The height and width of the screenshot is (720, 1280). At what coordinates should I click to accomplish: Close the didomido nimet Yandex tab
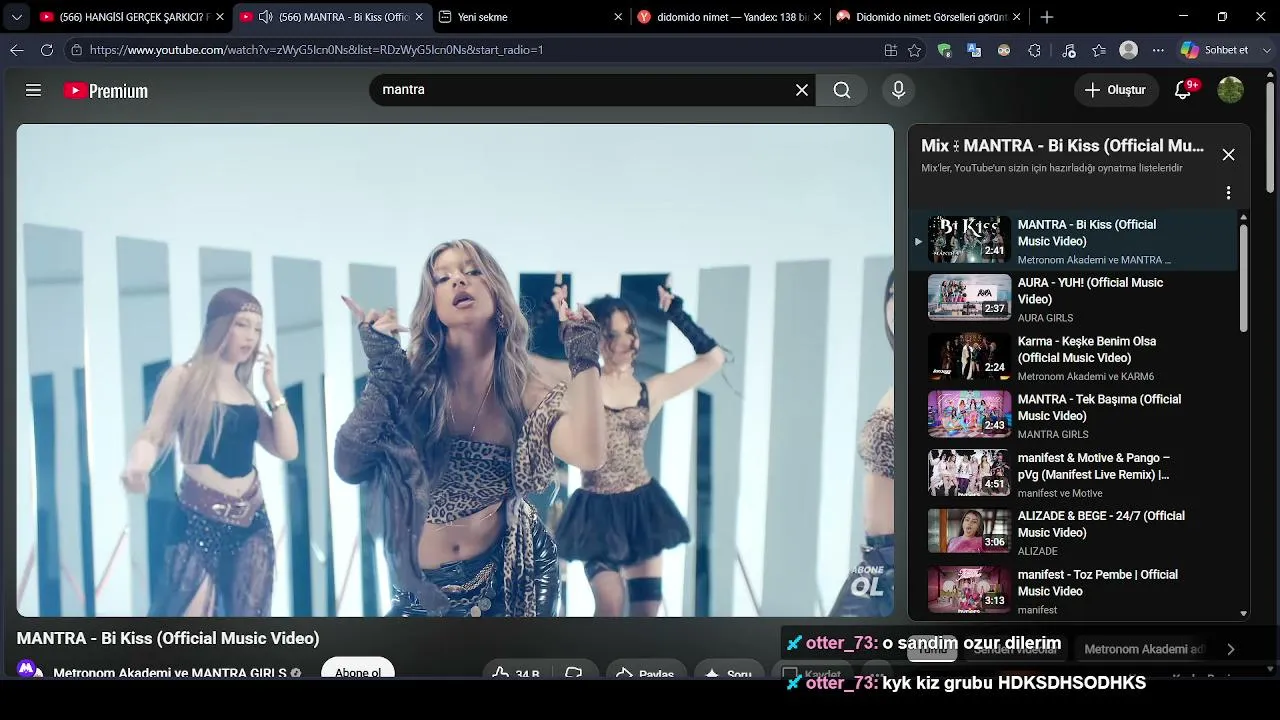[x=818, y=17]
